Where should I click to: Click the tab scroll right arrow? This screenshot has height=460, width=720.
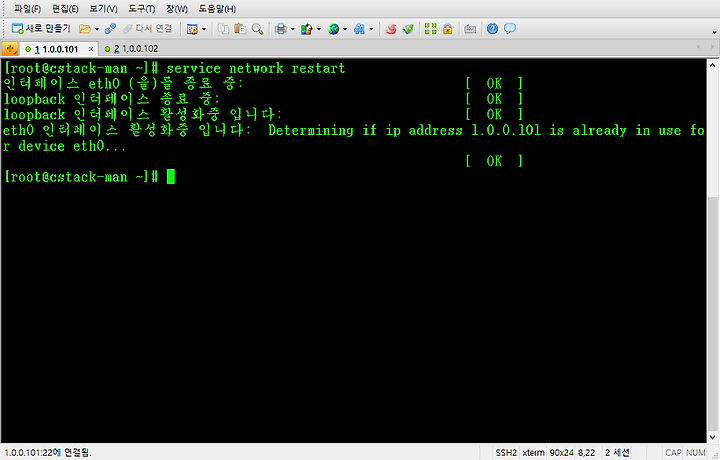pyautogui.click(x=712, y=47)
